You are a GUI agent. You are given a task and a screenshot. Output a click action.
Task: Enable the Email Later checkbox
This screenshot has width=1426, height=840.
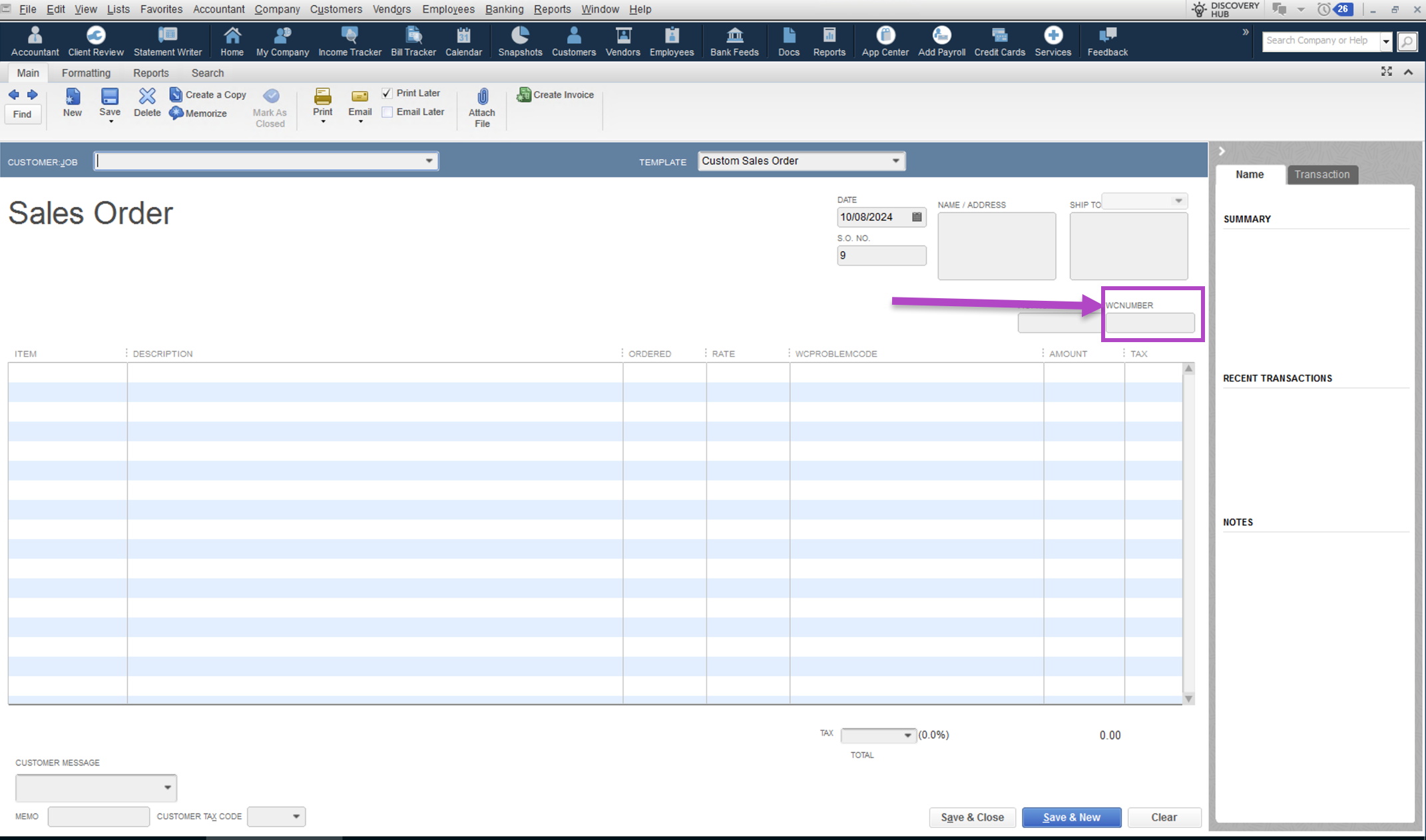click(x=387, y=112)
